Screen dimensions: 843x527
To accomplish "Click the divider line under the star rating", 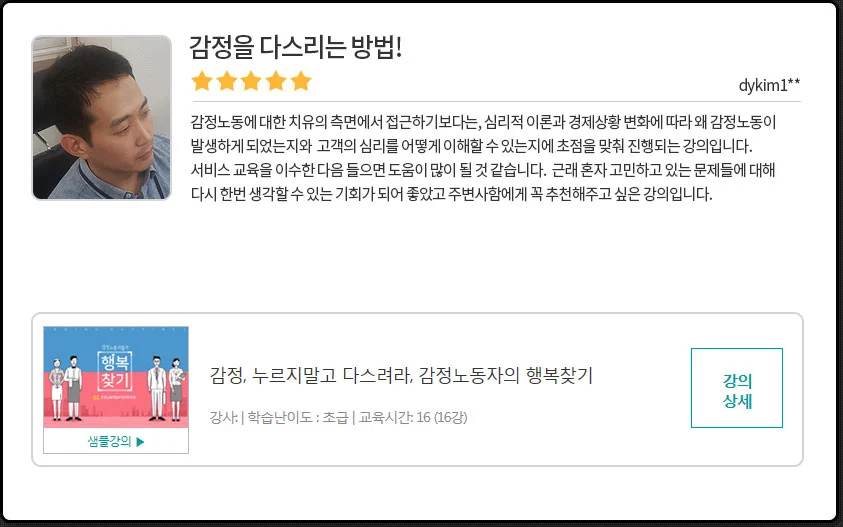I will 496,101.
